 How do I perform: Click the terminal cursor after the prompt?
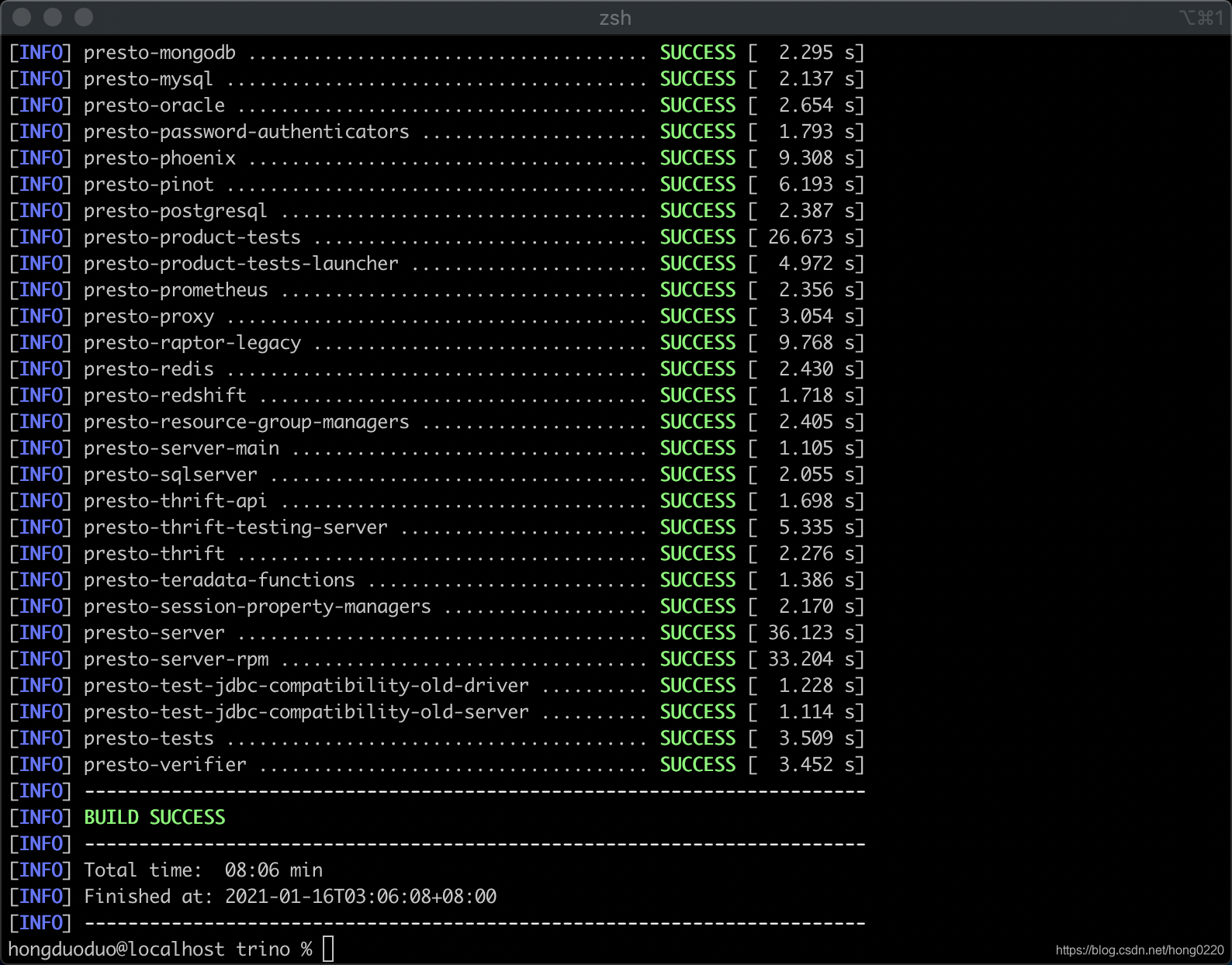[x=328, y=949]
